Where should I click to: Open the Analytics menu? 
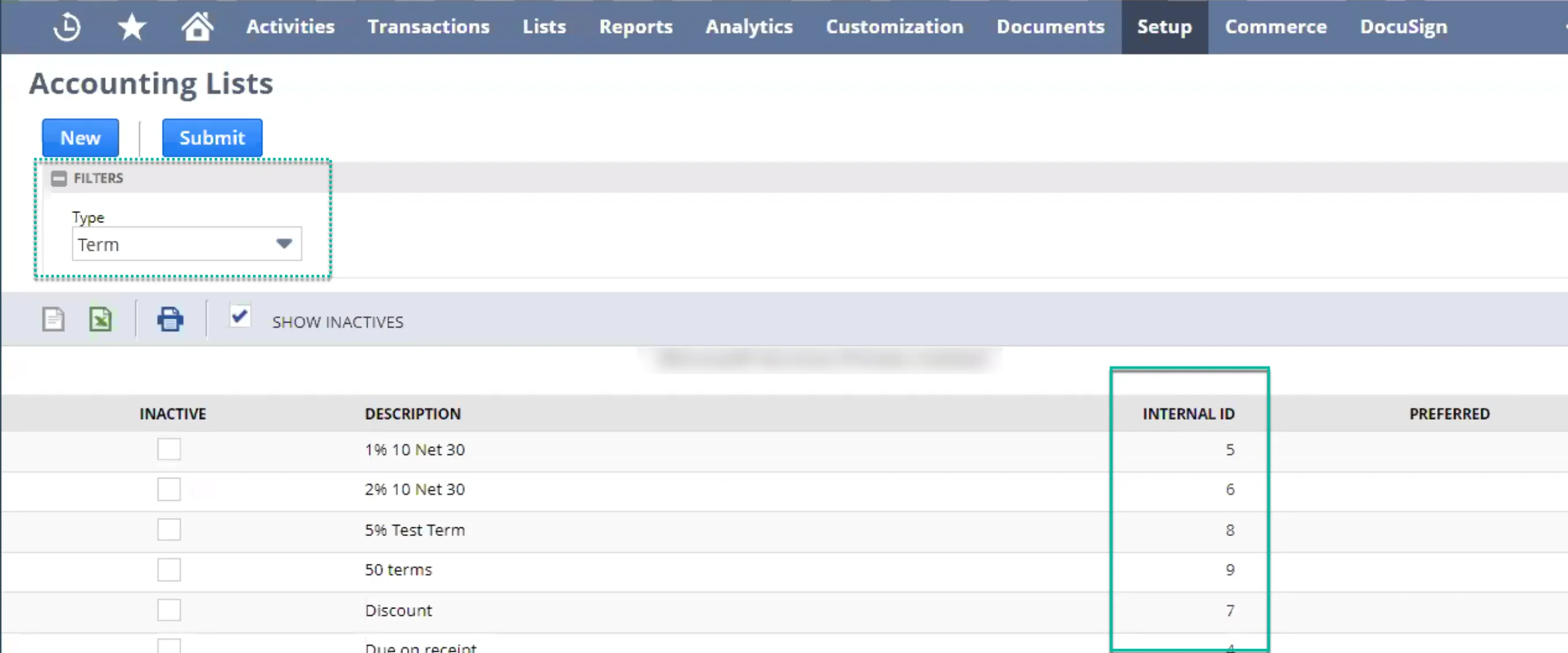coord(749,27)
